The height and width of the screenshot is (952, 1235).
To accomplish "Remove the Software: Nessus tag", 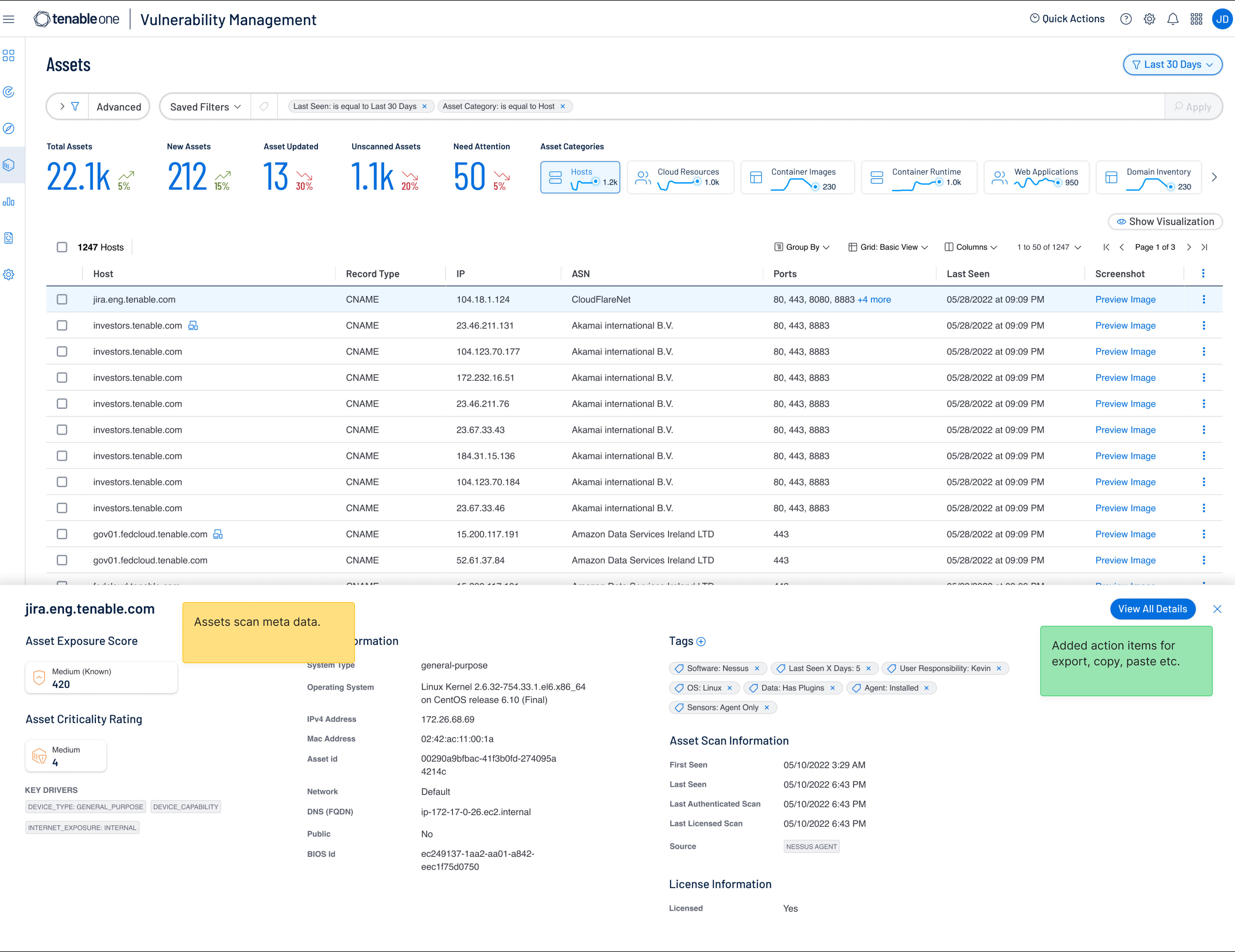I will point(757,668).
